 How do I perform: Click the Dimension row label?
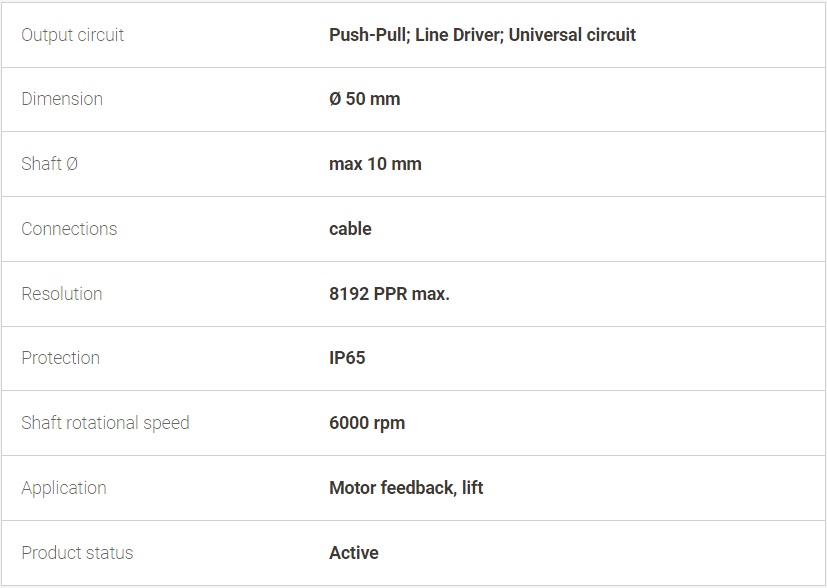click(62, 99)
